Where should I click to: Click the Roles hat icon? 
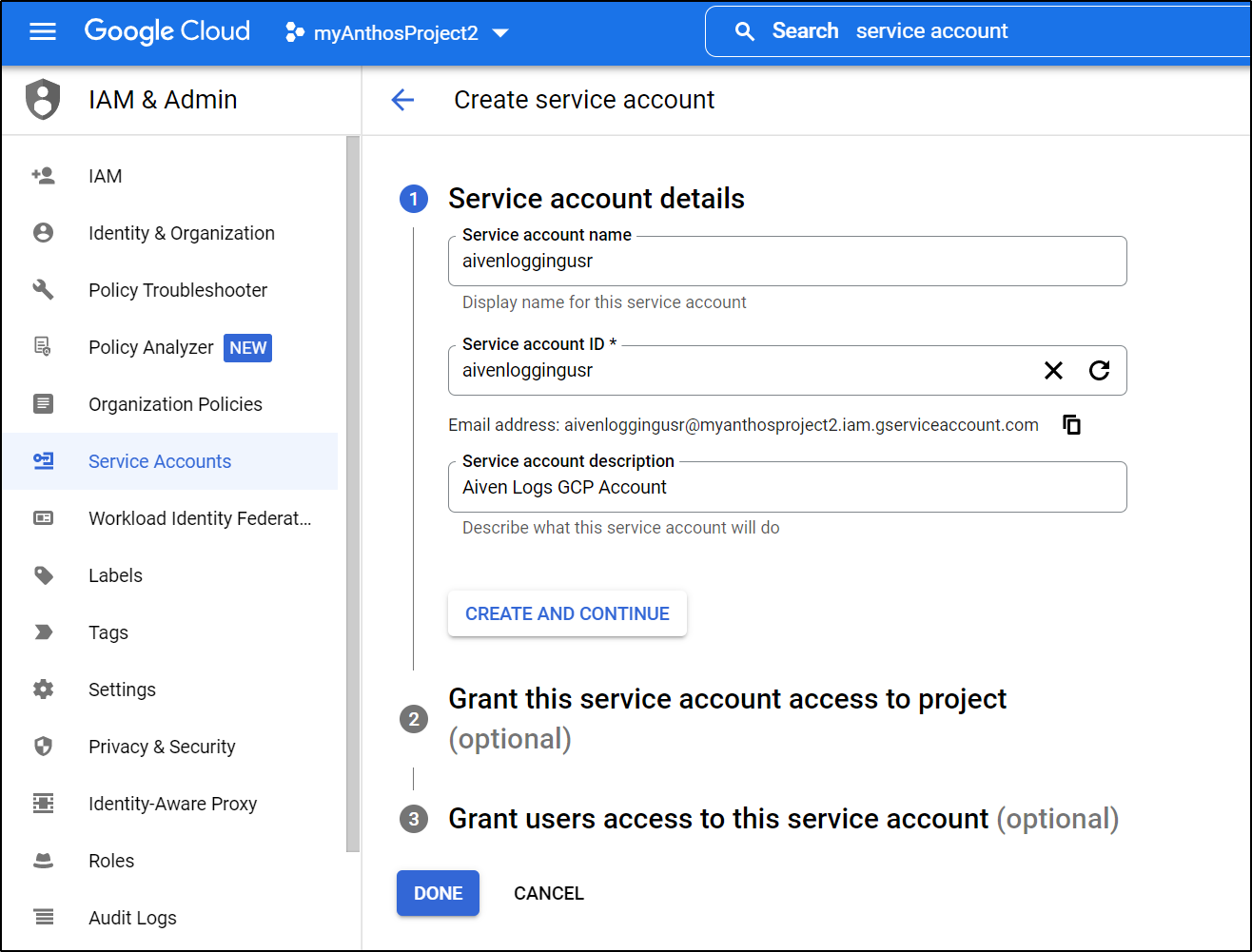(x=43, y=861)
